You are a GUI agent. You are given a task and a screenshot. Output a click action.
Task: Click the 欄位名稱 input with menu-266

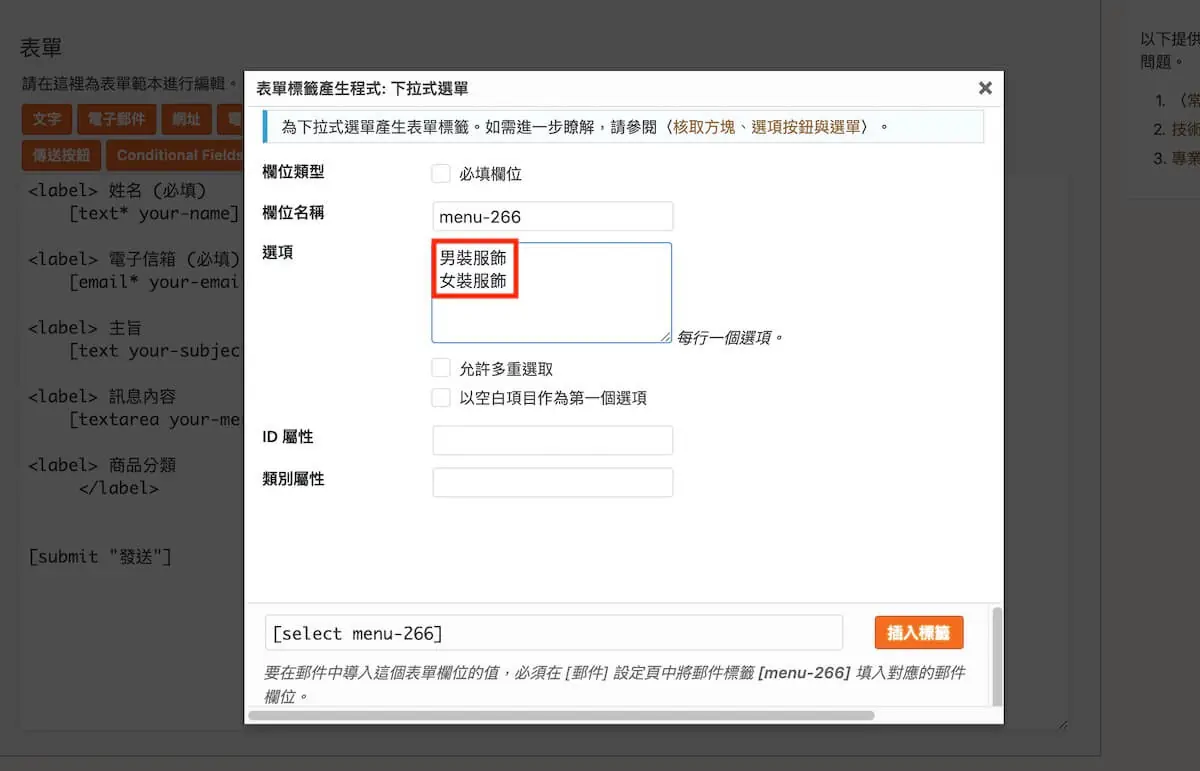pyautogui.click(x=553, y=216)
